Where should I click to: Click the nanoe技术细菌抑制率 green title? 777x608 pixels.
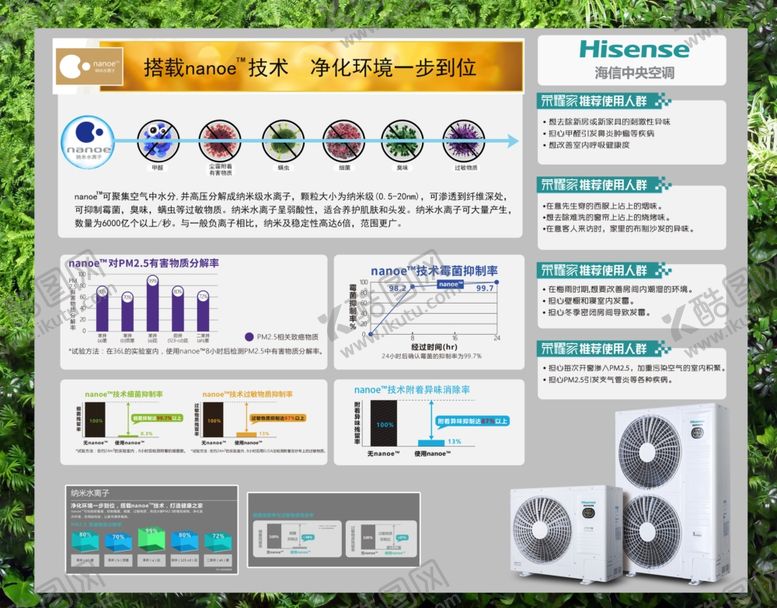pos(123,394)
